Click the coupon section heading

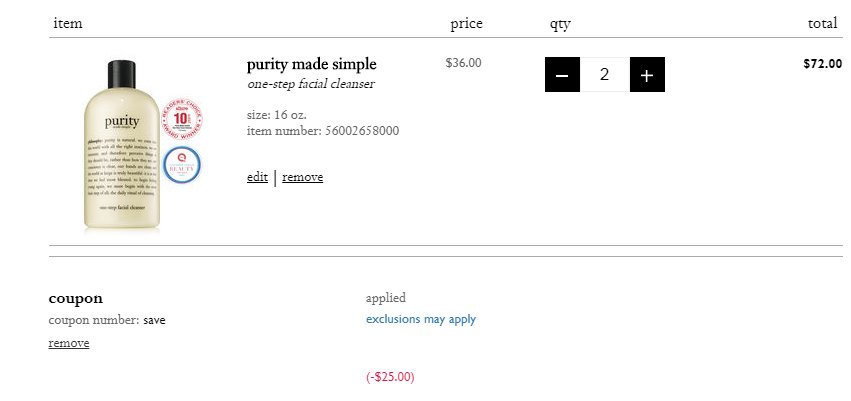pyautogui.click(x=75, y=298)
